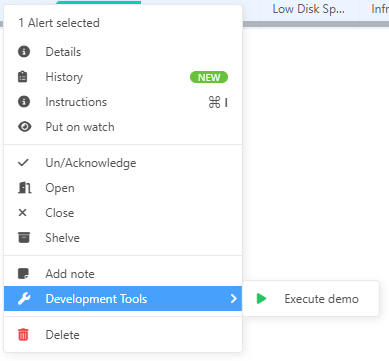Choose Un/Acknowledge option
The image size is (389, 361).
click(123, 163)
